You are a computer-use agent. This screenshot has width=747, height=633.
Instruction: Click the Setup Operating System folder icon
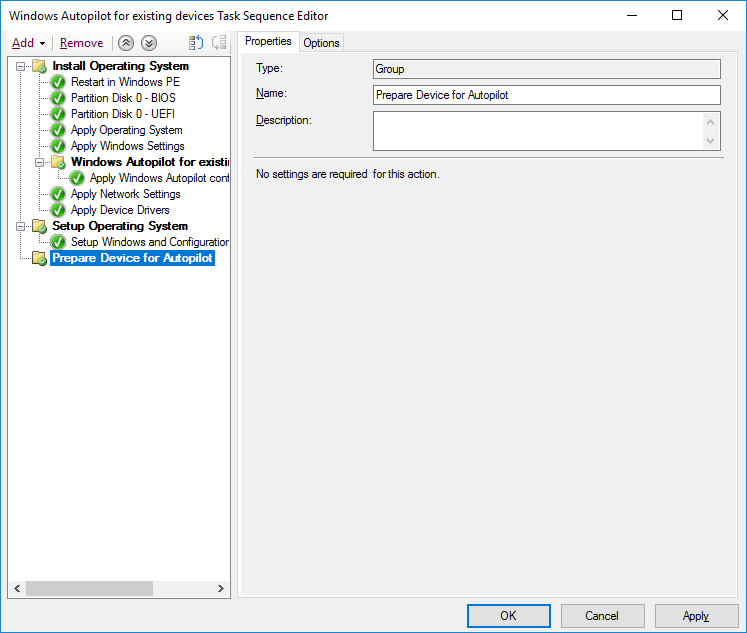[x=39, y=226]
